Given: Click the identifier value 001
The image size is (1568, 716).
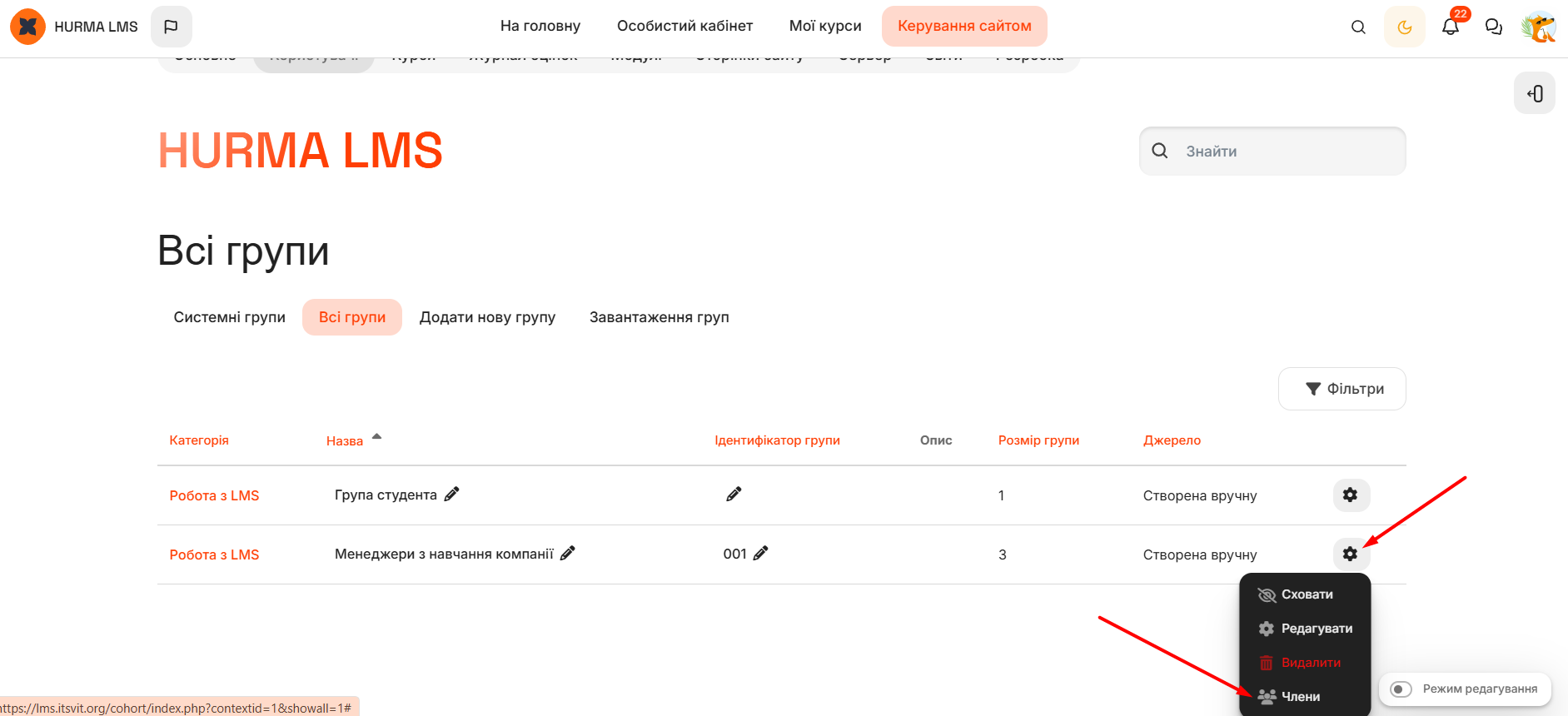Looking at the screenshot, I should [x=735, y=554].
